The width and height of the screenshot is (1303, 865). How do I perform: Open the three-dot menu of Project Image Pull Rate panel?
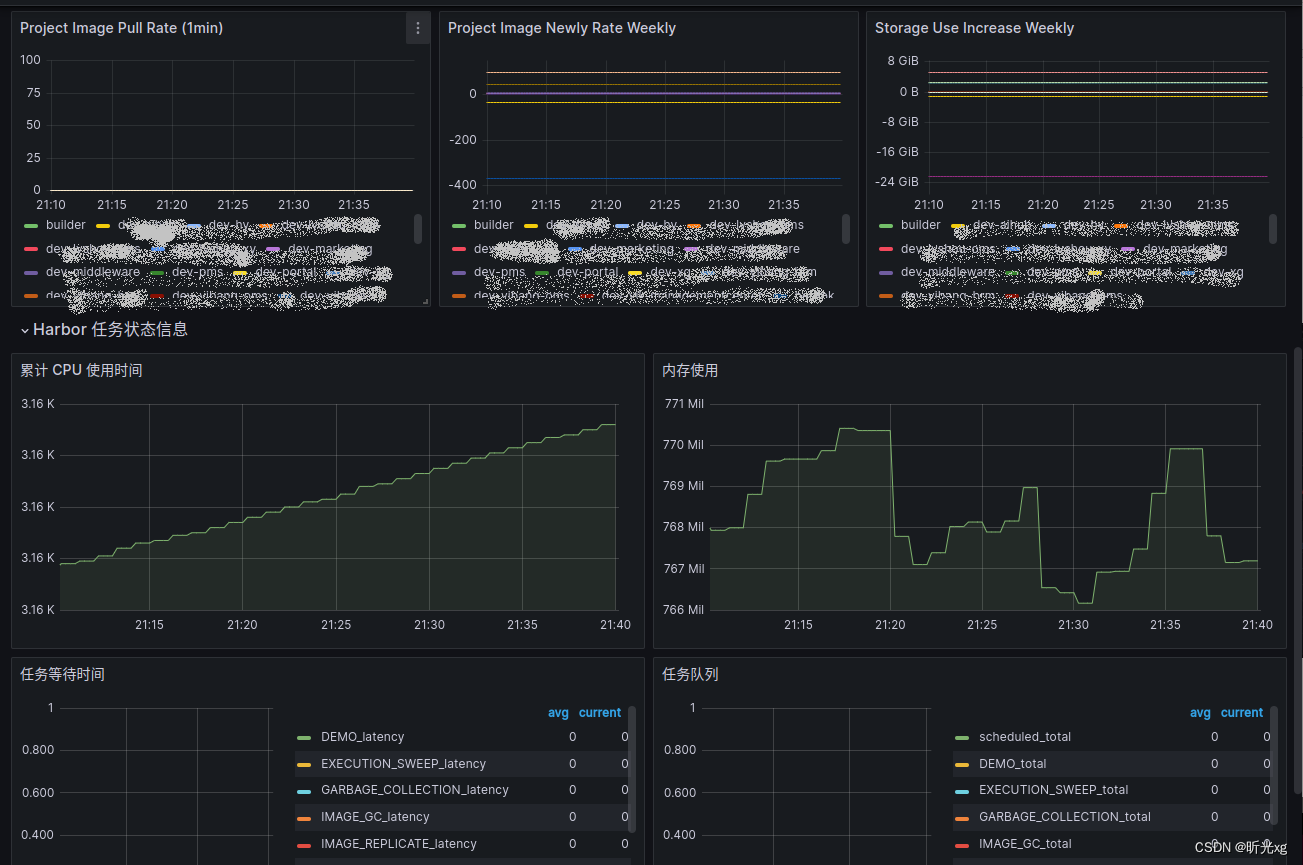click(x=418, y=28)
